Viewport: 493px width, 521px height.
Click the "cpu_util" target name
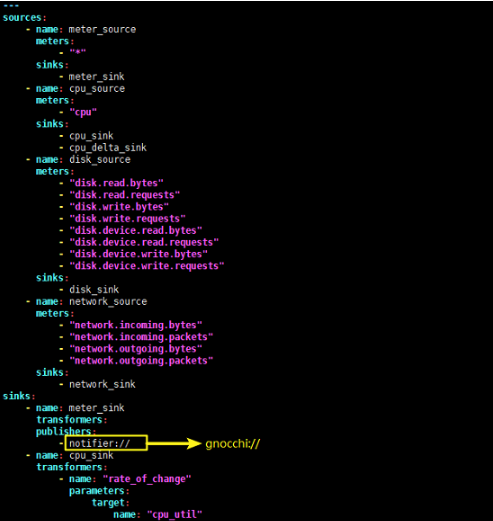[175, 514]
